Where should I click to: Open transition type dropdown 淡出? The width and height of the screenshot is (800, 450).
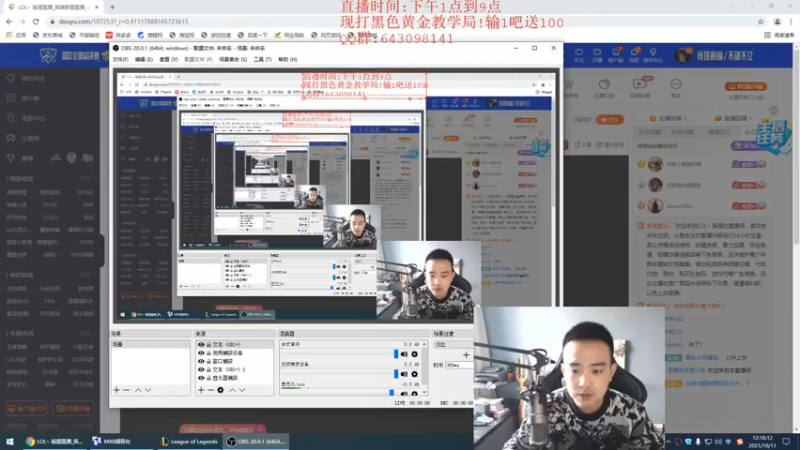(x=453, y=344)
